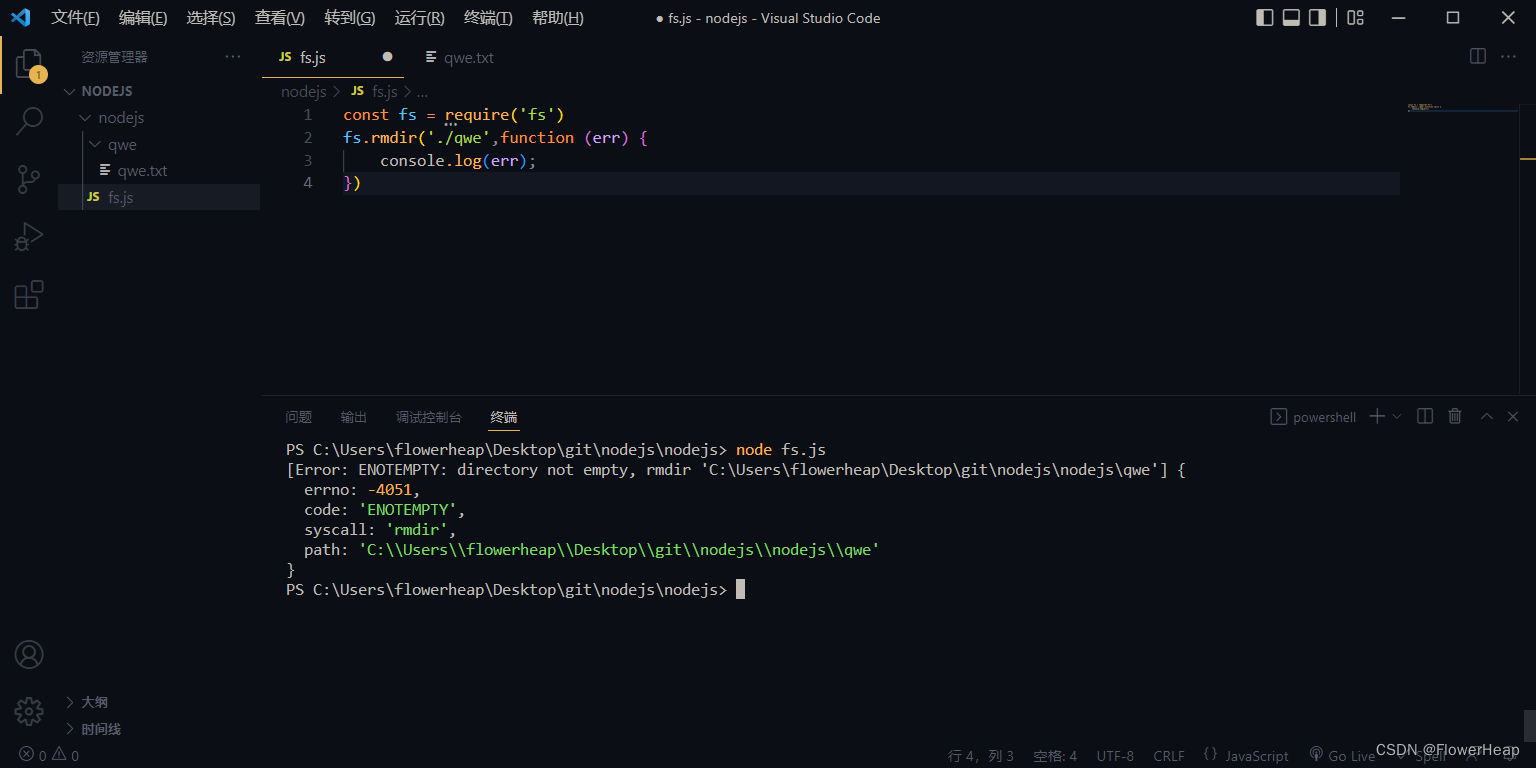Split the editor right icon
This screenshot has height=768, width=1536.
coord(1478,57)
